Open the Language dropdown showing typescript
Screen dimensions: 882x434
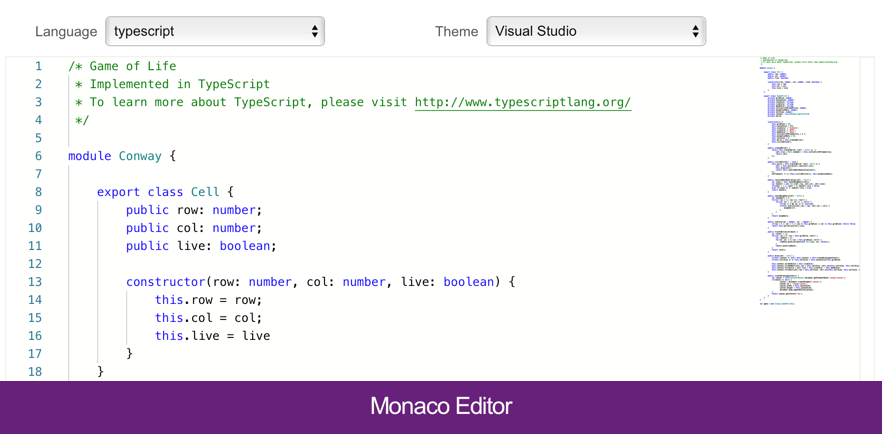(215, 31)
